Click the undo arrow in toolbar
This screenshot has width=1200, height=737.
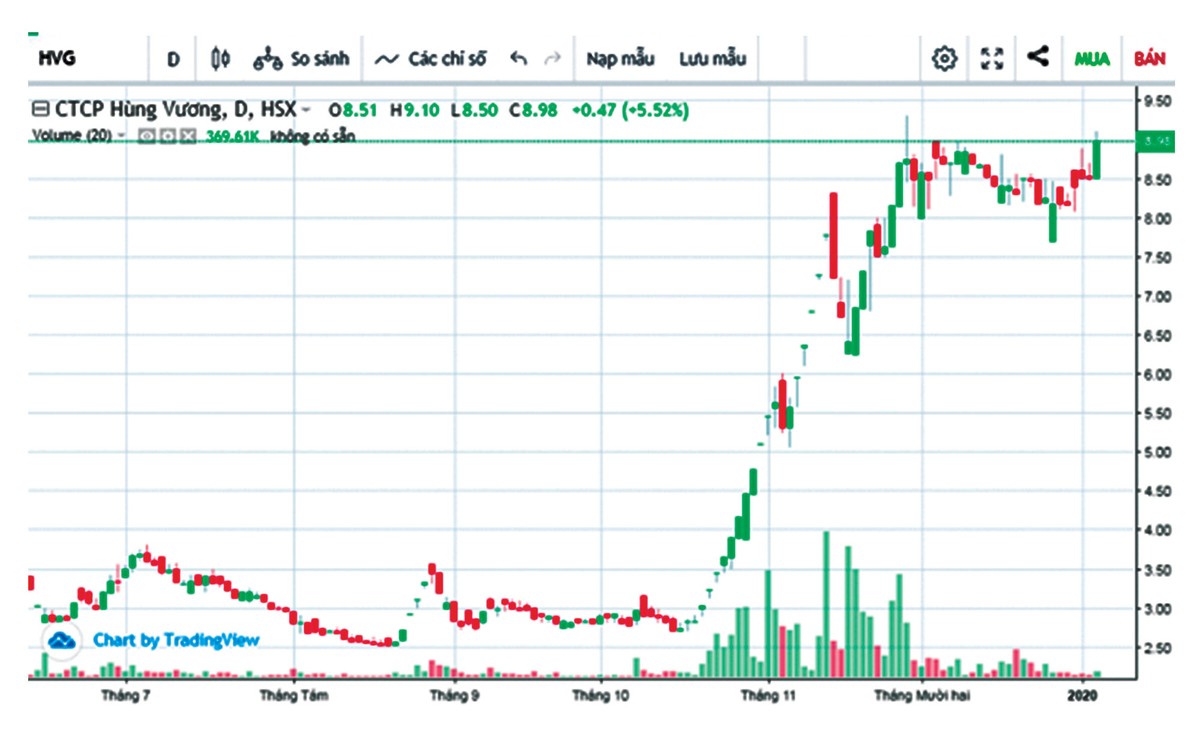[518, 58]
